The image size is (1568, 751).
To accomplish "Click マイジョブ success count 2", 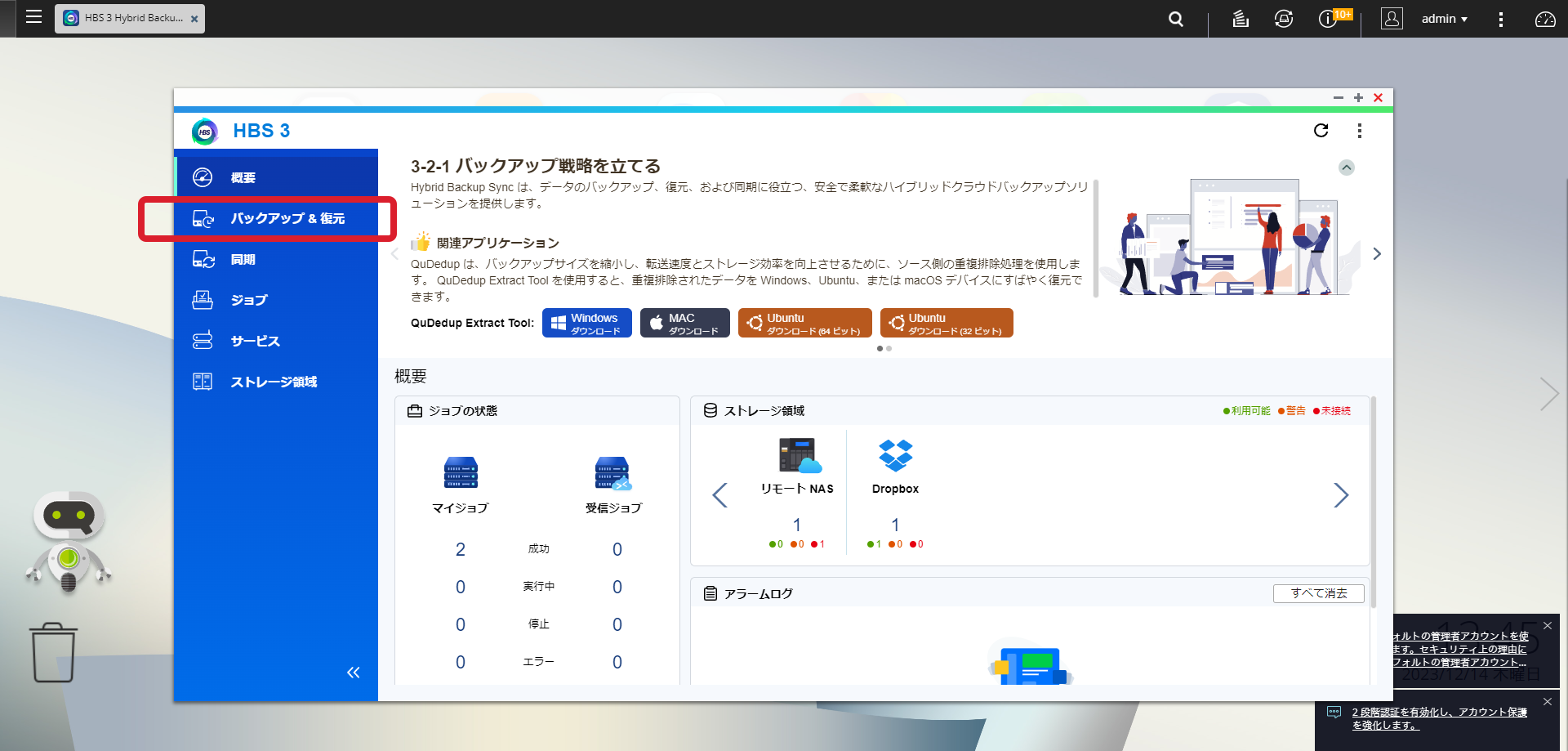I will click(461, 550).
